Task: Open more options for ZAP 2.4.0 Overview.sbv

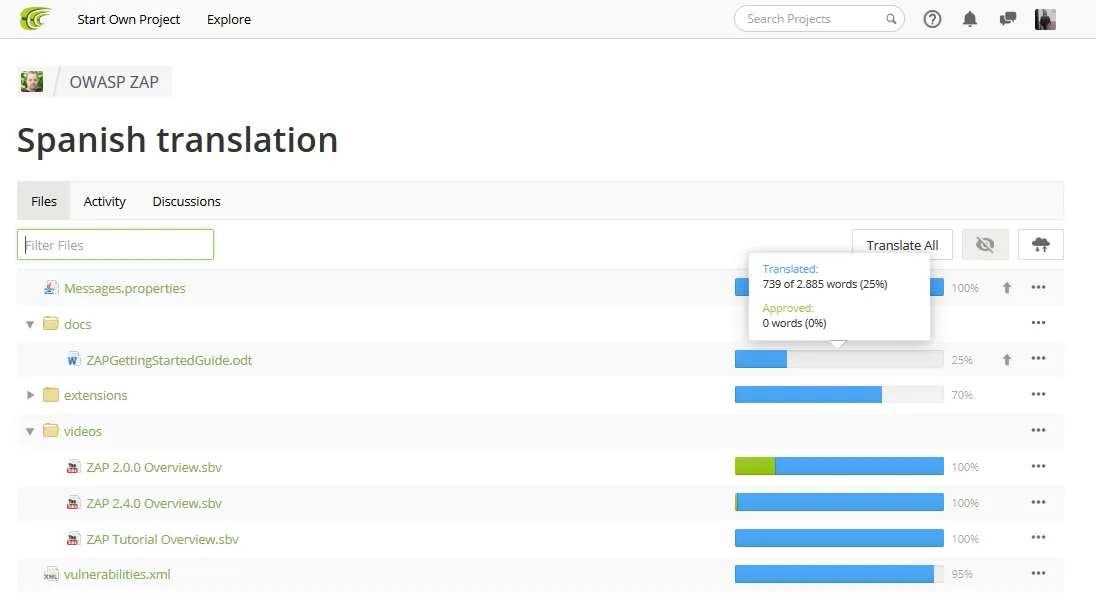Action: 1038,502
